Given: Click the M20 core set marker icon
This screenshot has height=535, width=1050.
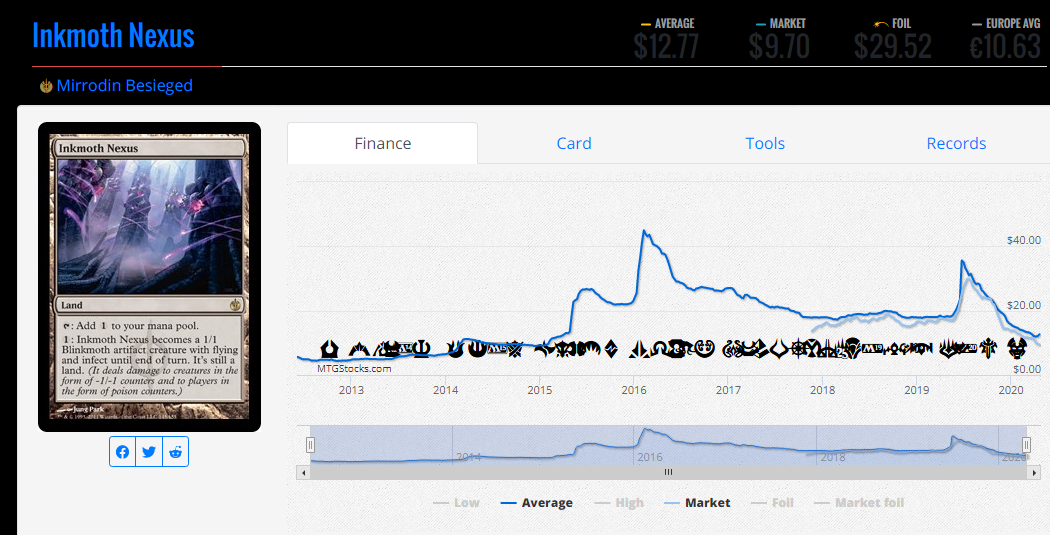Looking at the screenshot, I should tap(966, 348).
